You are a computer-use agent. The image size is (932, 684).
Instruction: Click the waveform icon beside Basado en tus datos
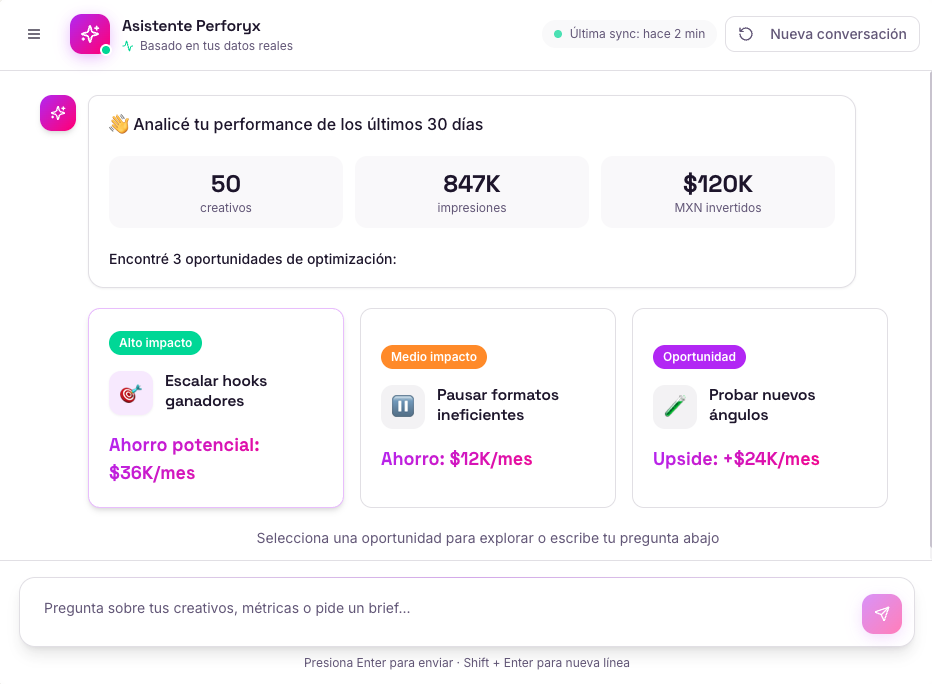(x=127, y=45)
